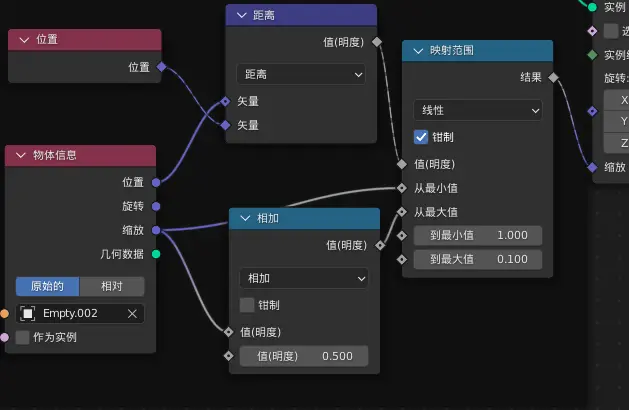The height and width of the screenshot is (410, 629).
Task: Click the 缩放 output socket of 物体信息
Action: (x=156, y=230)
